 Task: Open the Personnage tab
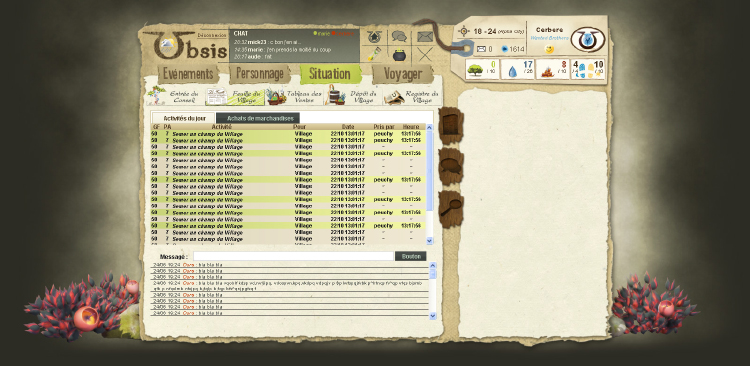260,74
